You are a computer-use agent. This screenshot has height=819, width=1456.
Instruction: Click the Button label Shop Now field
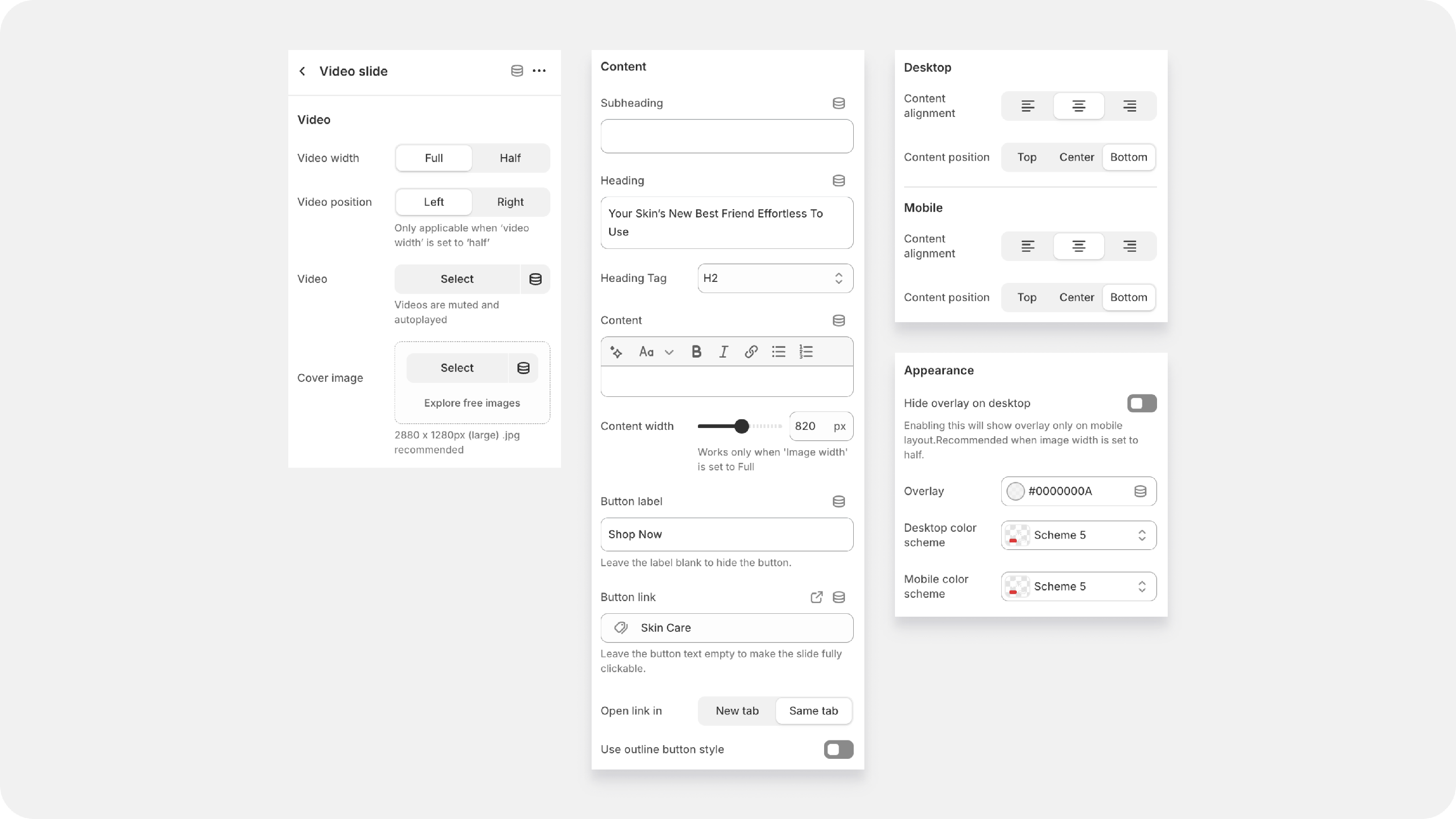pyautogui.click(x=727, y=535)
